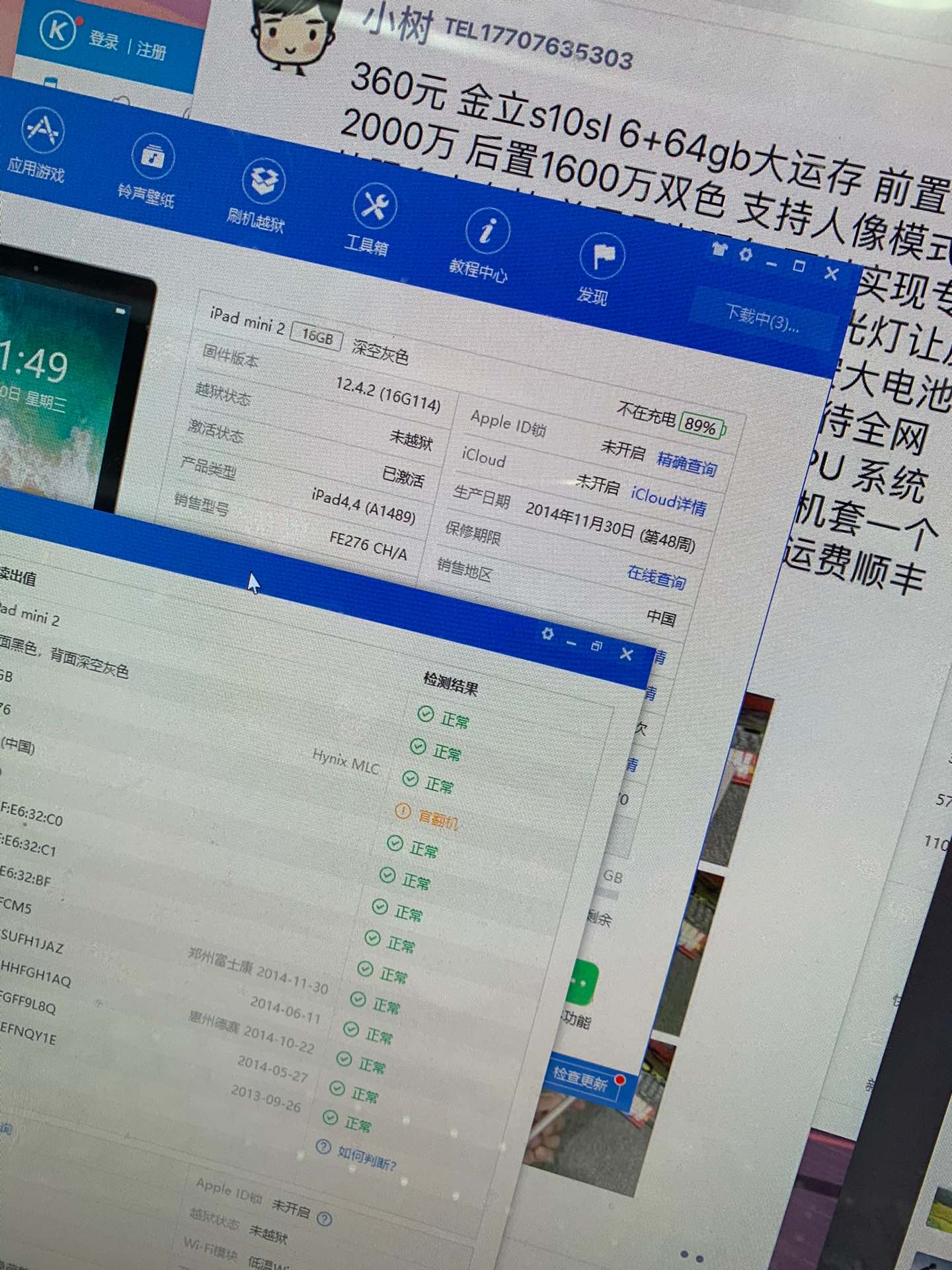Click the product type iPad4,4 (A1489)
952x1270 pixels.
pos(364,506)
